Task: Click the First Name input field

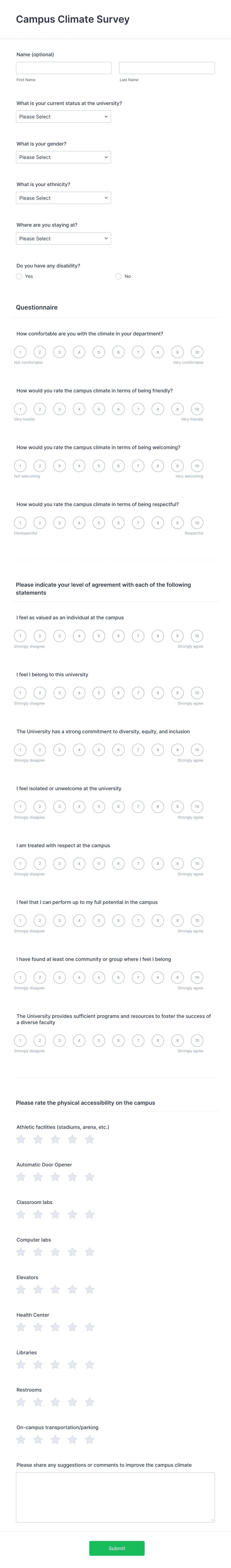Action: [x=64, y=68]
